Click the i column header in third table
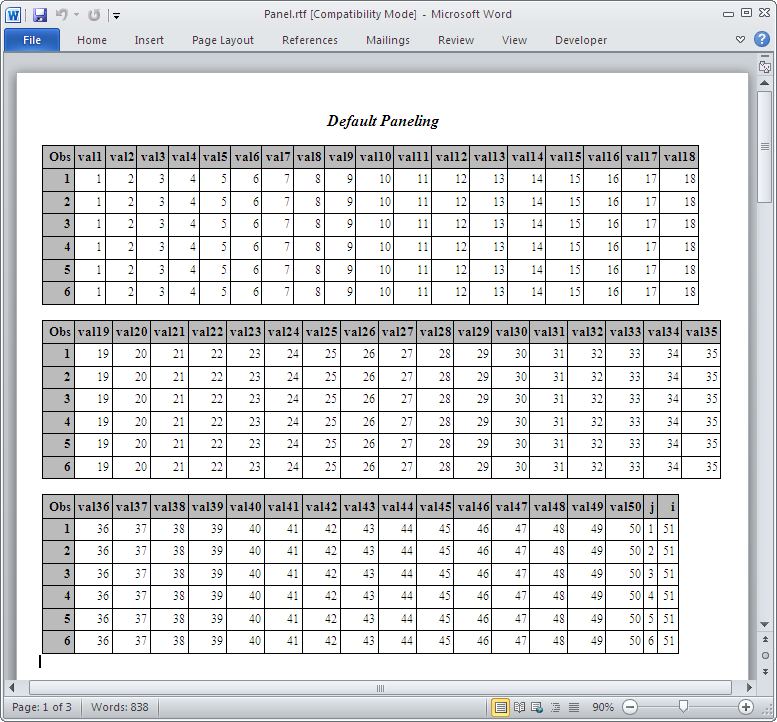The width and height of the screenshot is (777, 722). coord(668,507)
